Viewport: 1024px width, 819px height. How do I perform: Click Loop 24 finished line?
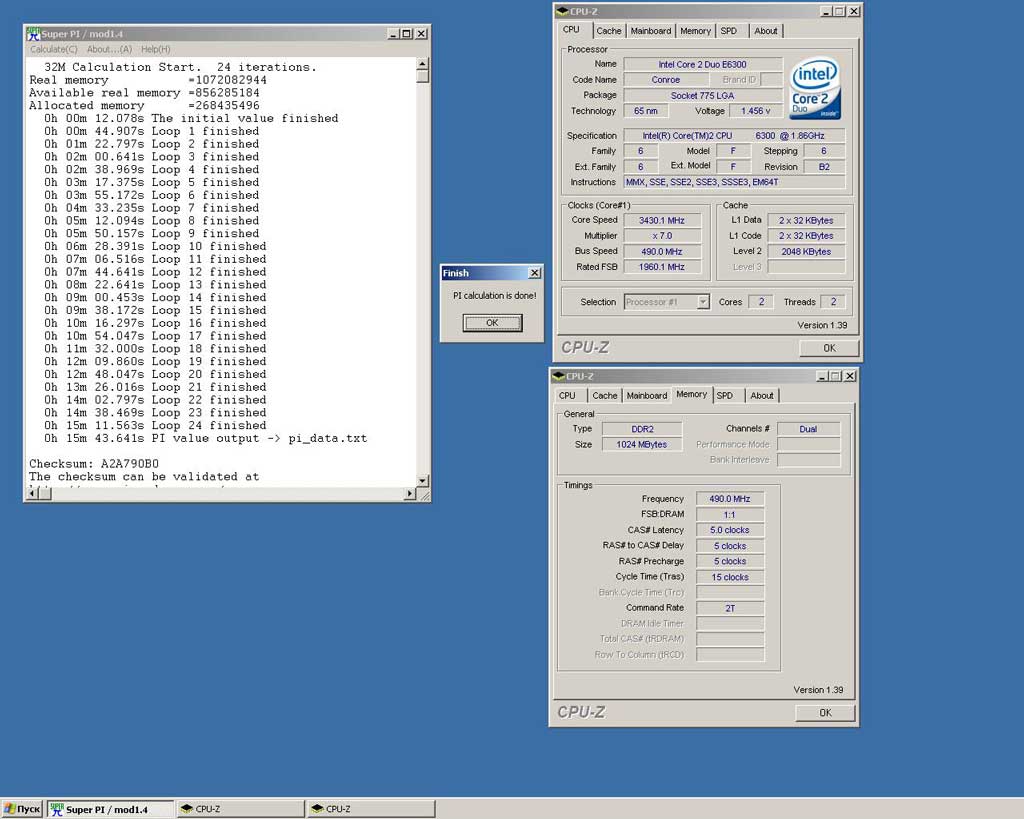pos(155,425)
